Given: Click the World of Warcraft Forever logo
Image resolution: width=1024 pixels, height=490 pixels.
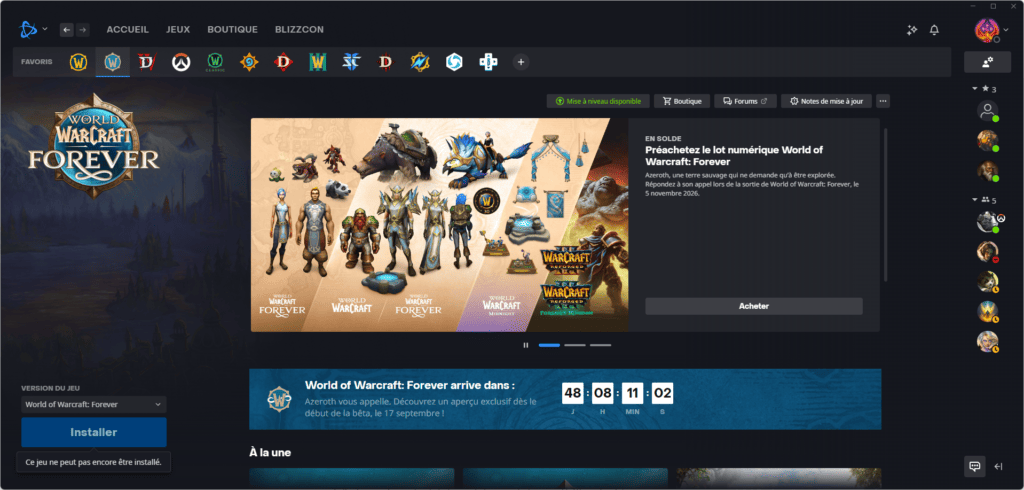Looking at the screenshot, I should 94,146.
